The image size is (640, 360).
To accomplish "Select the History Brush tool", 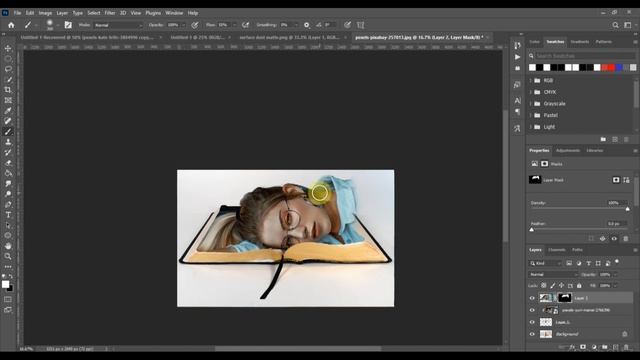I will point(8,152).
